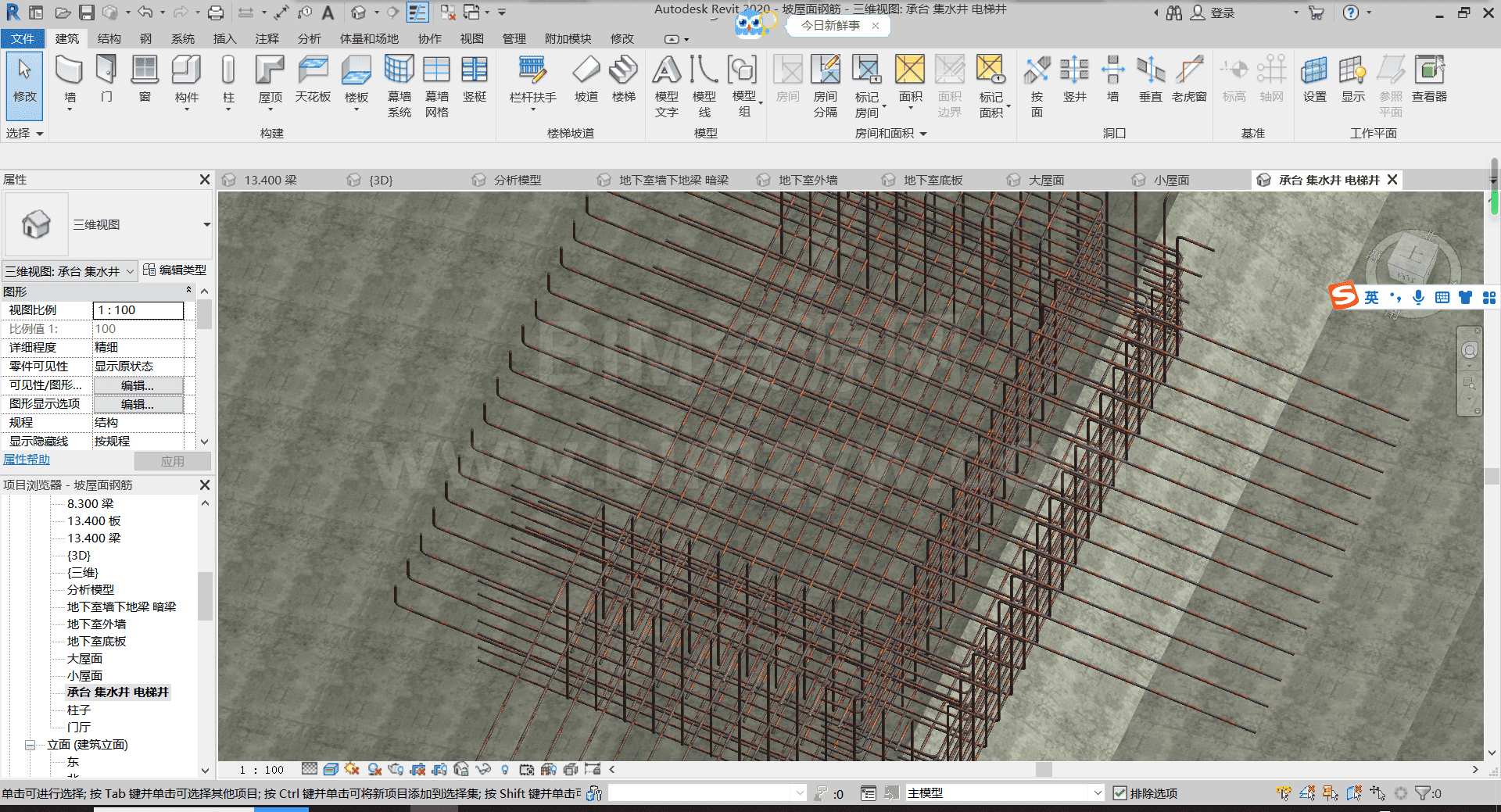This screenshot has height=812, width=1501.
Task: Select the Railing (栏杆扶手) tool
Action: 532,80
